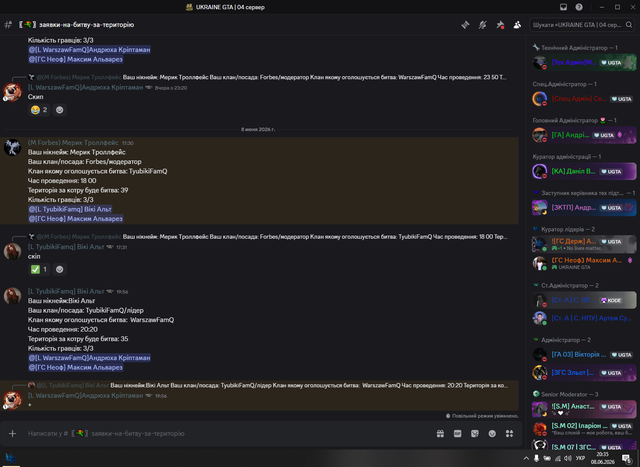Viewport: 640px width, 467px height.
Task: Click the mention @[L TyubikiFamq] Вікі Альт
Action: 70,209
